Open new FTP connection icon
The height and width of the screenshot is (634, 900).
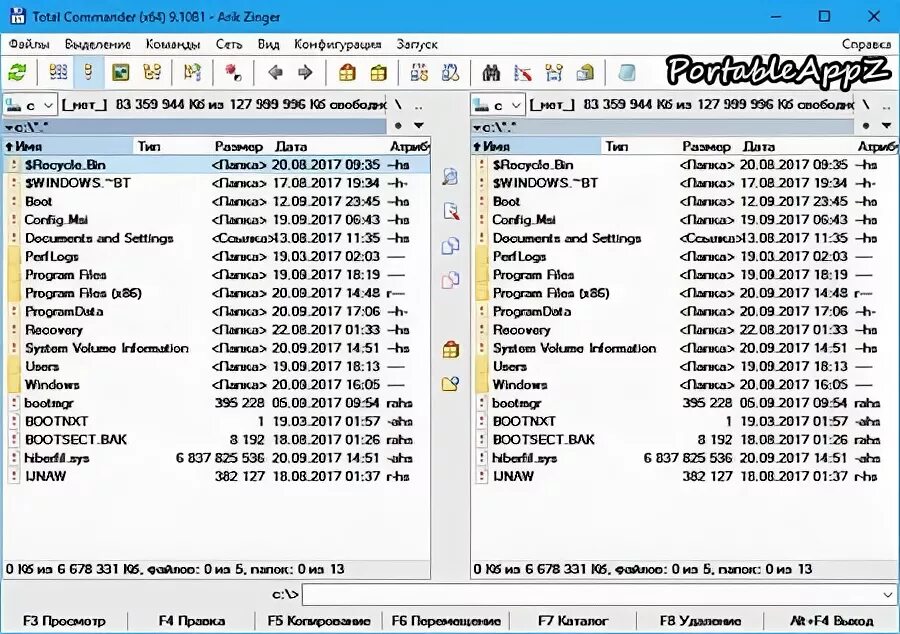point(451,72)
